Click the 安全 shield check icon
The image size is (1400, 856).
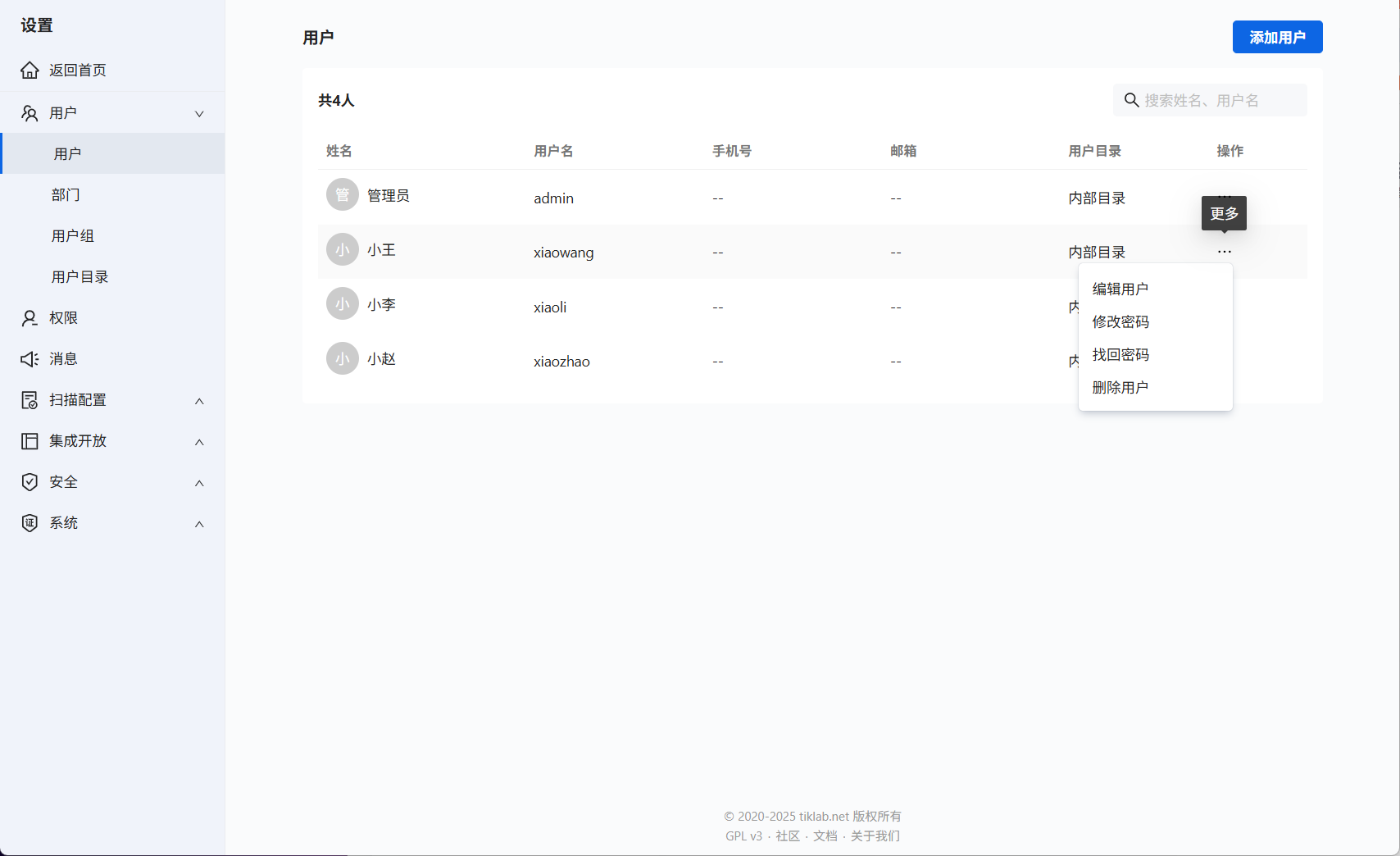pyautogui.click(x=30, y=482)
